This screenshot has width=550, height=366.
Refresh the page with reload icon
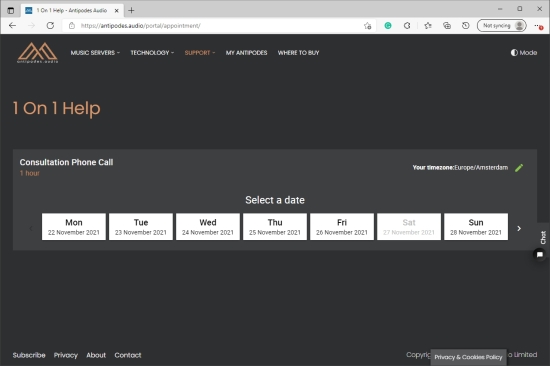(50, 26)
